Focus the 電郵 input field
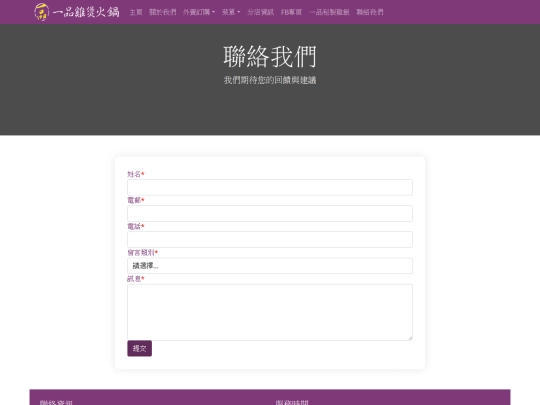540x405 pixels. click(x=270, y=214)
